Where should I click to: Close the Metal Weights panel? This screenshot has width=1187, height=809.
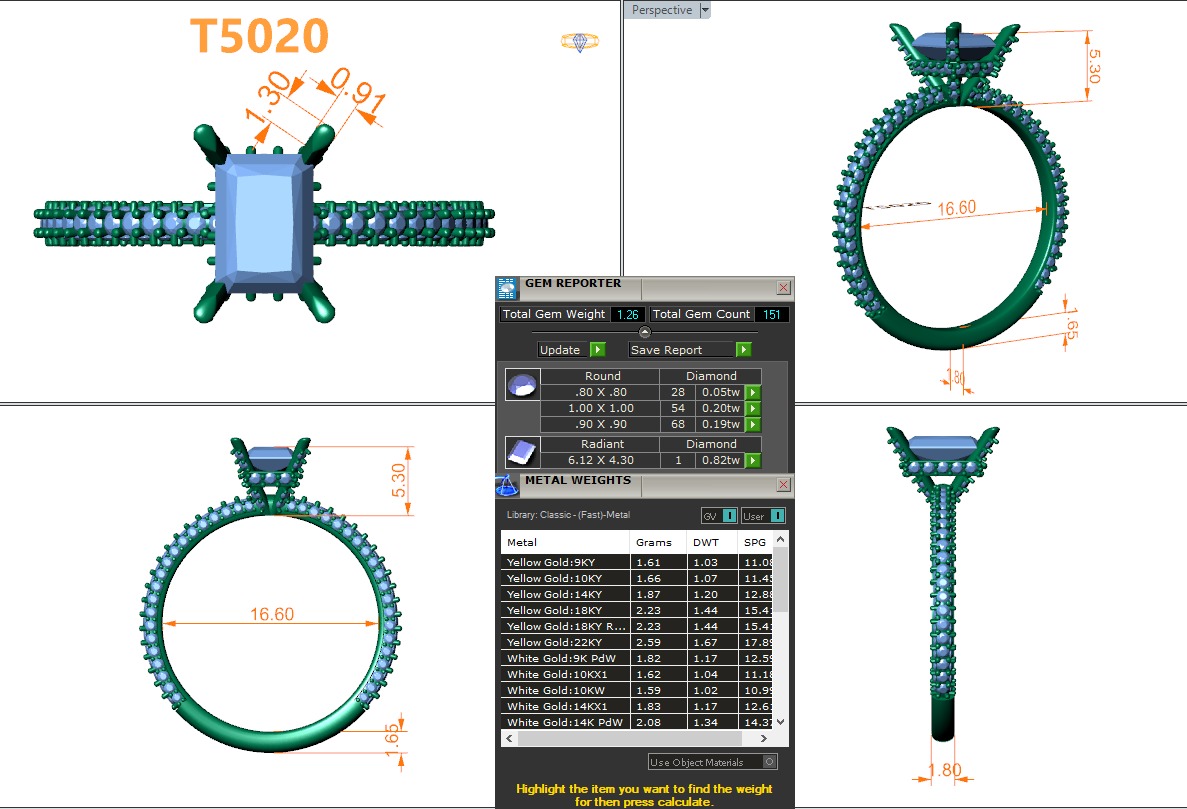783,485
